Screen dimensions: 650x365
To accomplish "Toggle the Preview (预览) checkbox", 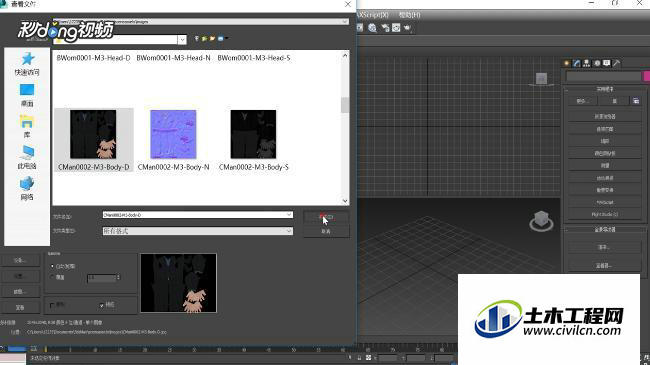I will 102,305.
